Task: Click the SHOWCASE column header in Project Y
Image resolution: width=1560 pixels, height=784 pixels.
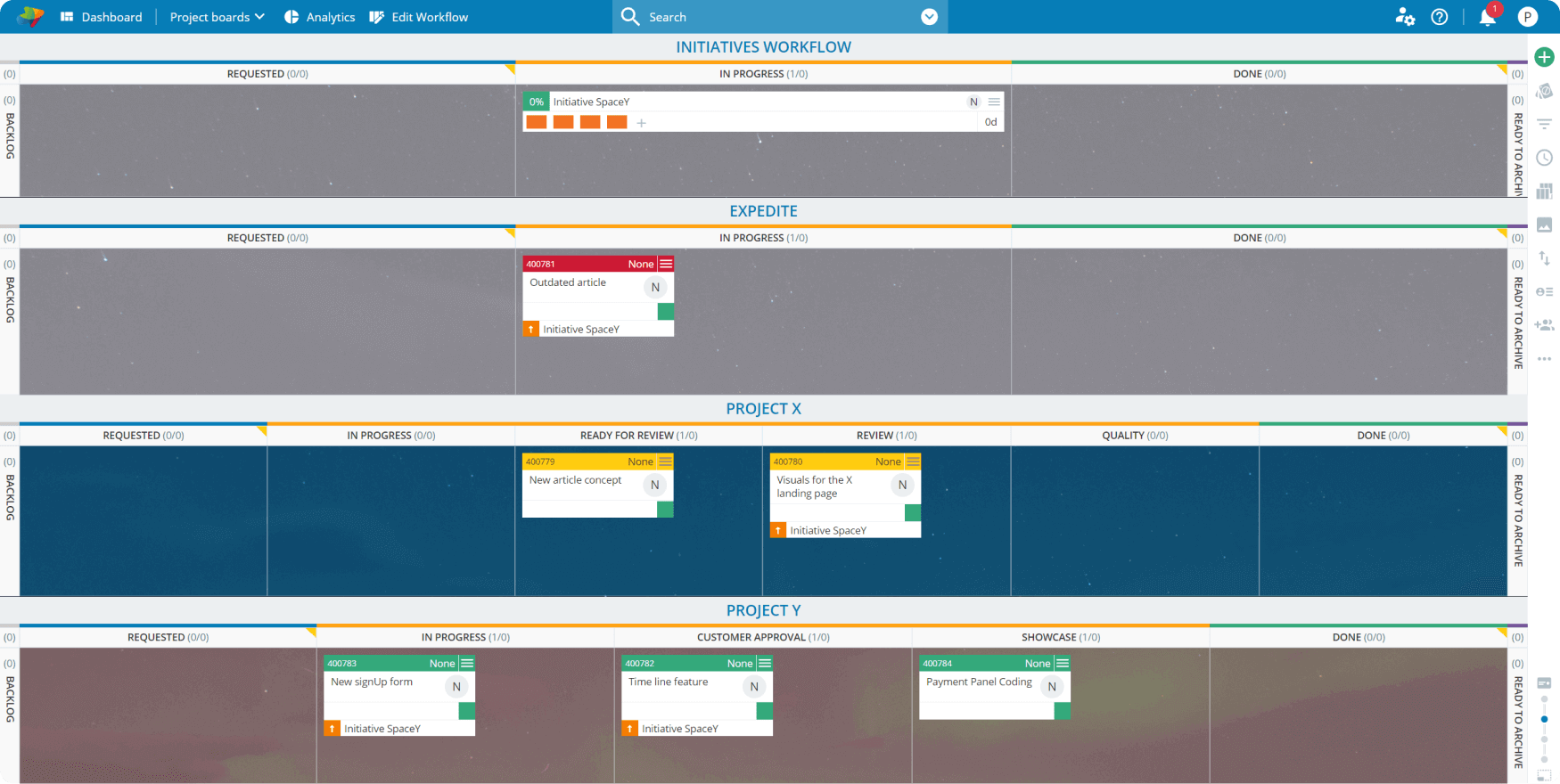Action: pos(1061,637)
